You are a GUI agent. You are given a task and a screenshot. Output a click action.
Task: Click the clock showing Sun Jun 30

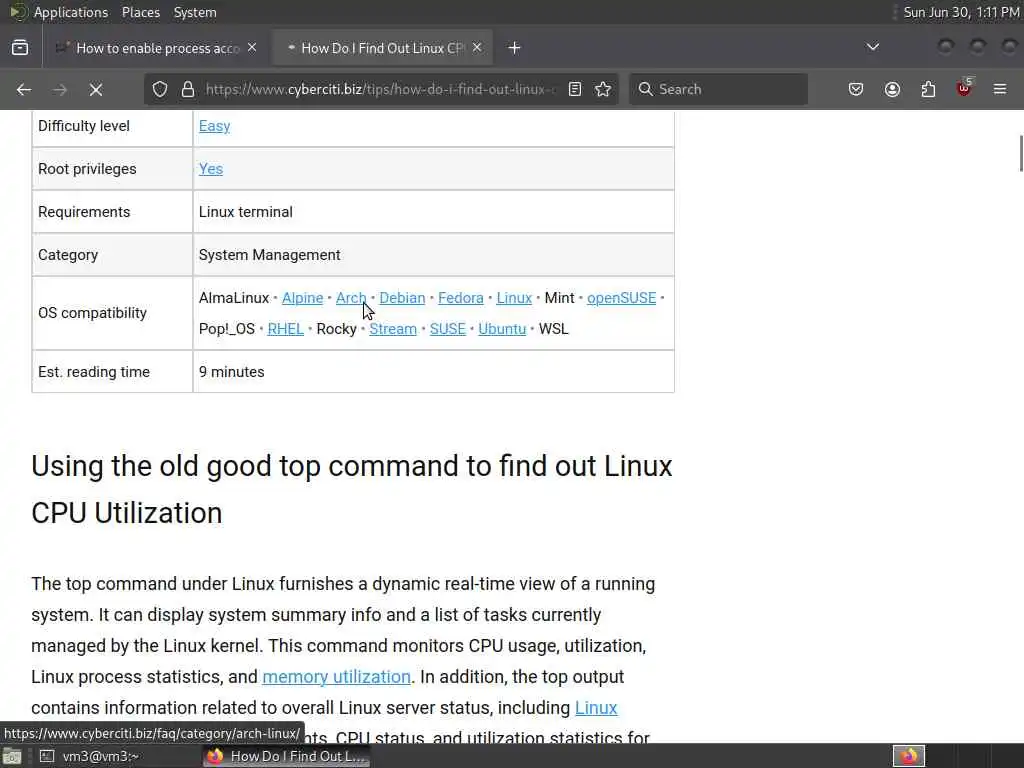pos(961,12)
